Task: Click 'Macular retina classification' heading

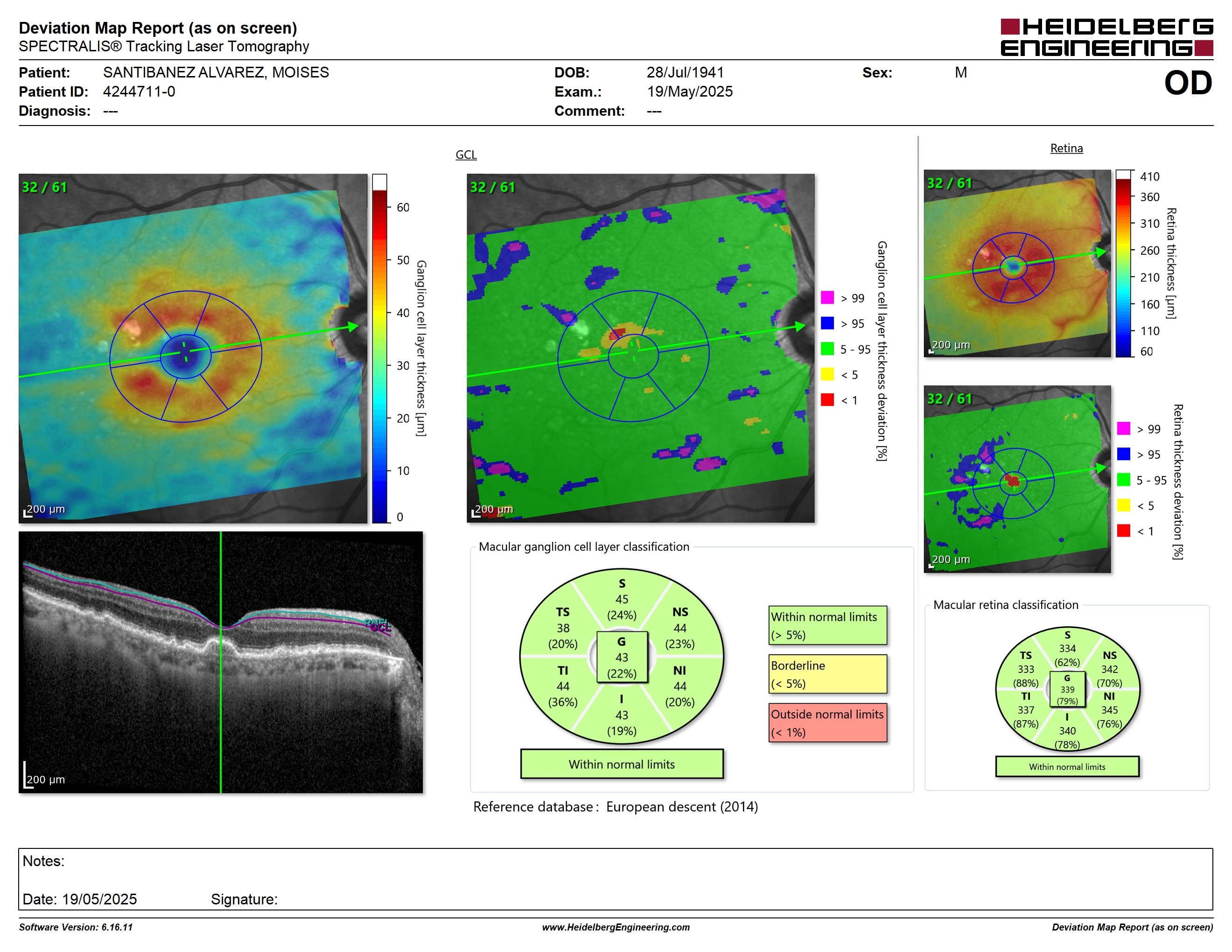Action: [1005, 605]
